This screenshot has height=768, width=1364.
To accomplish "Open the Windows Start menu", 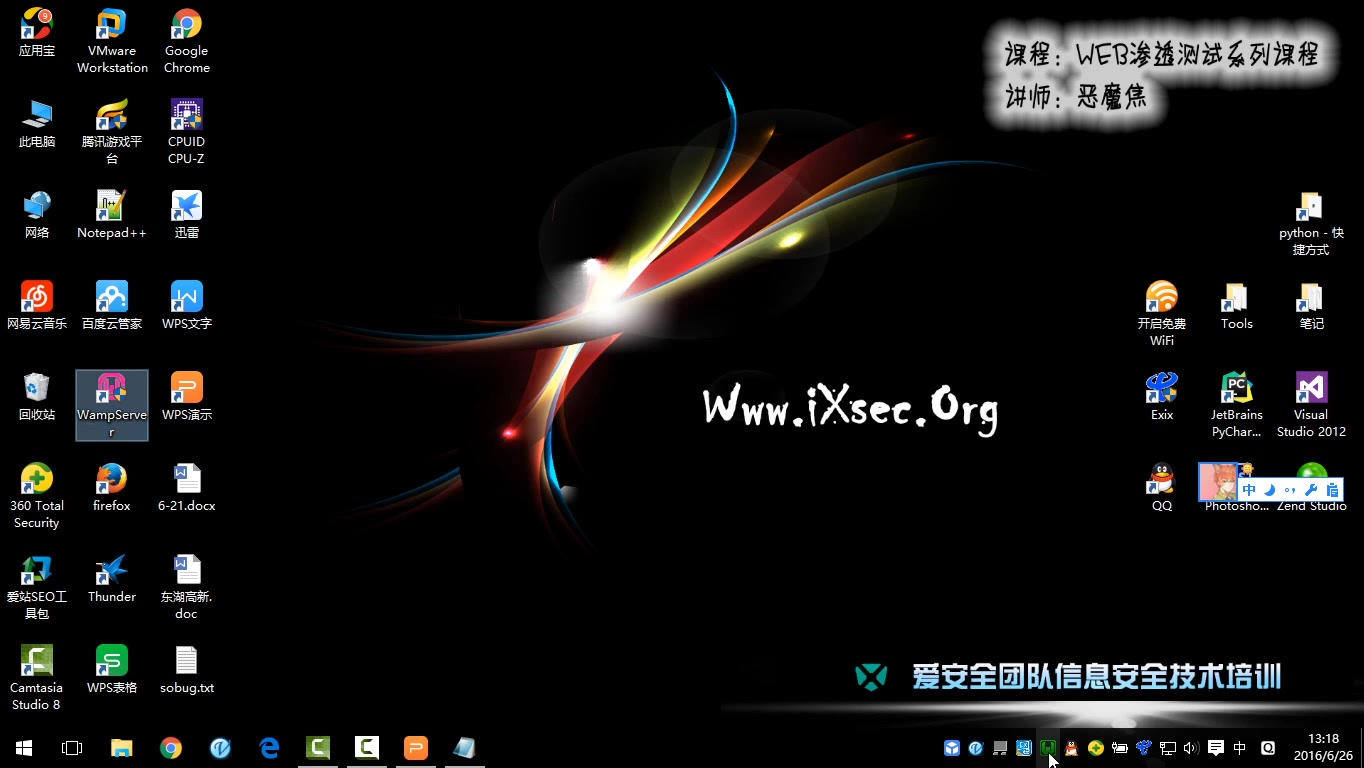I will (x=23, y=747).
